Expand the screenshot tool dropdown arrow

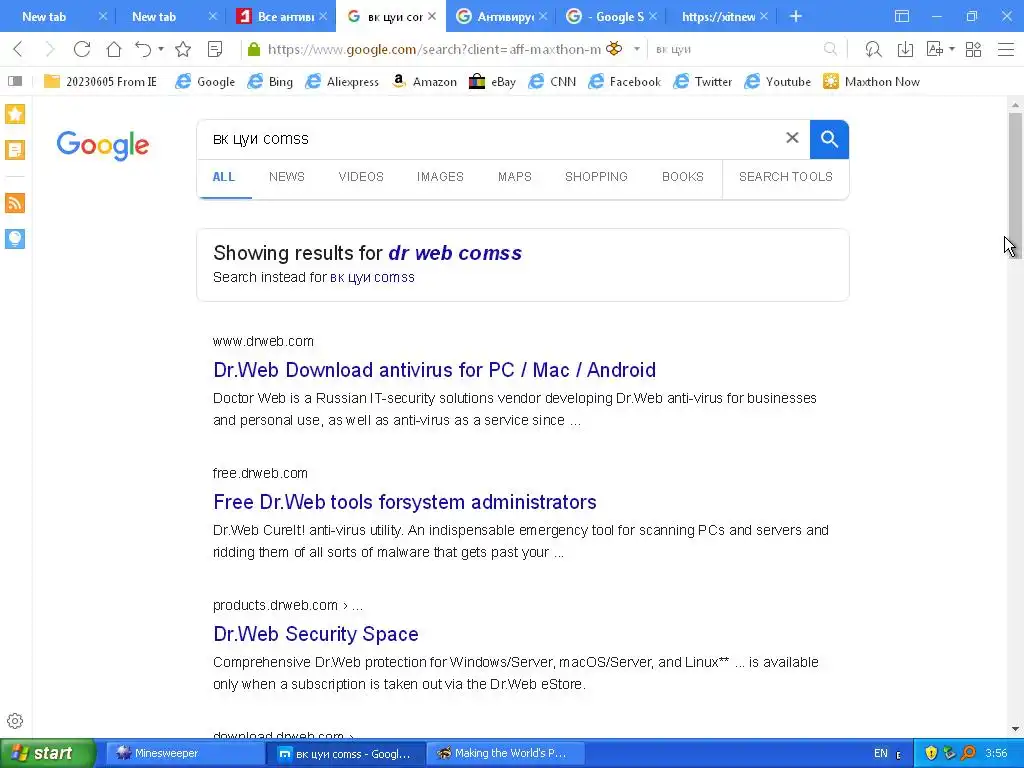coord(952,49)
